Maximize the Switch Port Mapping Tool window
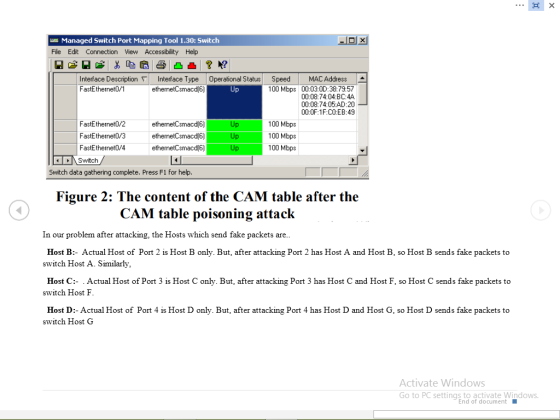This screenshot has width=560, height=420. coord(352,40)
